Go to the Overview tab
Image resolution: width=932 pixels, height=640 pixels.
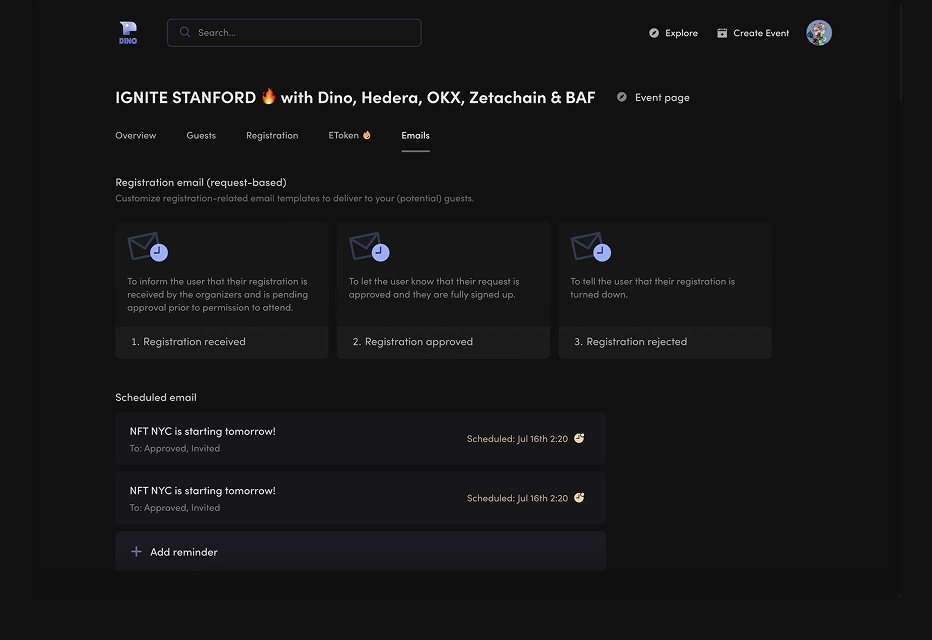click(x=135, y=135)
